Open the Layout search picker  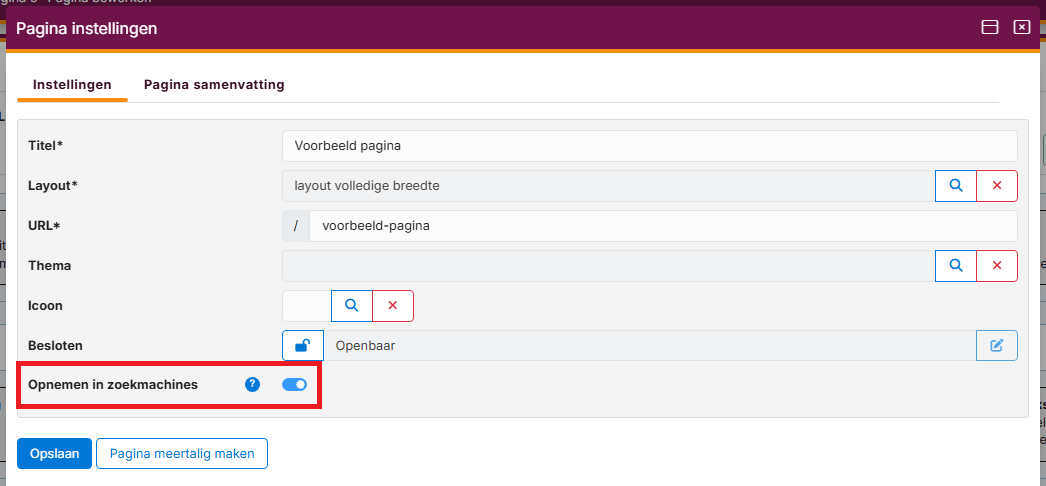click(x=955, y=186)
